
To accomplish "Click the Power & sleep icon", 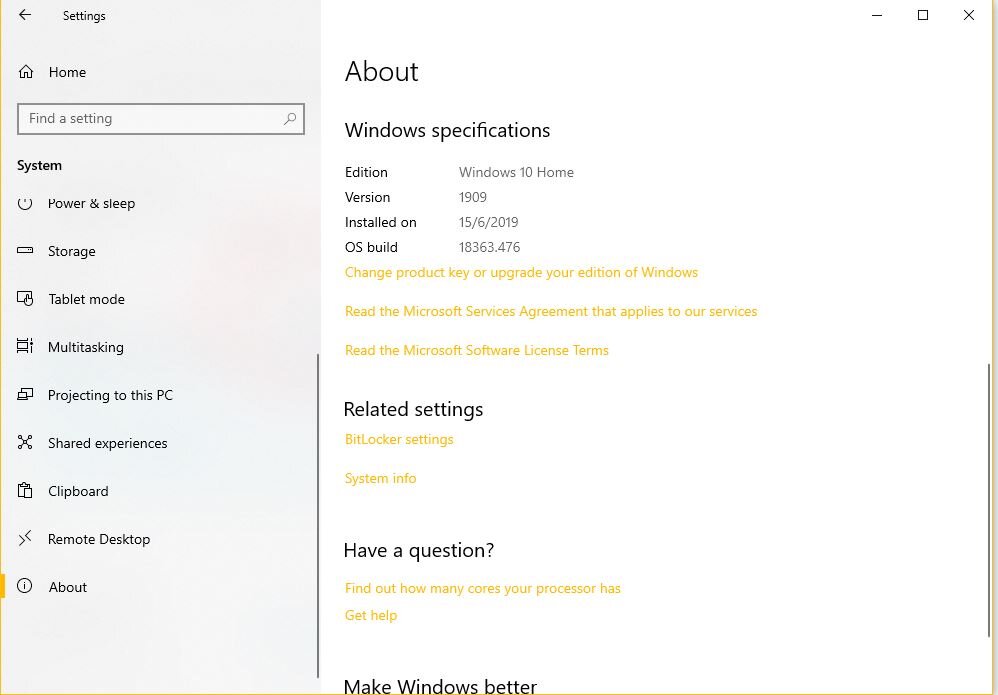I will point(25,203).
